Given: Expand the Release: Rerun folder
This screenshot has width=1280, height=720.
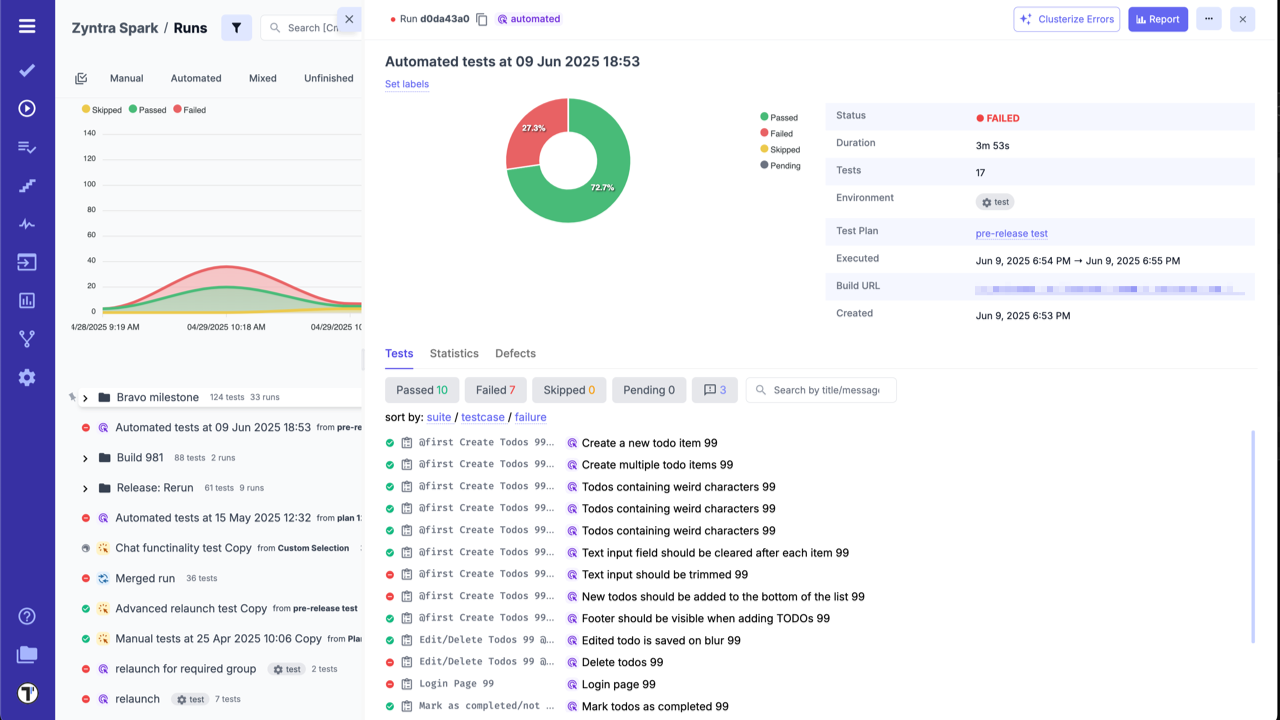Looking at the screenshot, I should coord(85,489).
